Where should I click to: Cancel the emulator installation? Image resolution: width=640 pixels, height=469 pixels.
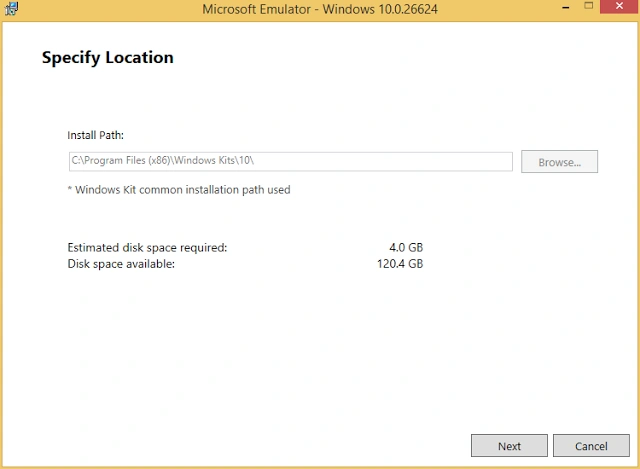click(x=591, y=445)
